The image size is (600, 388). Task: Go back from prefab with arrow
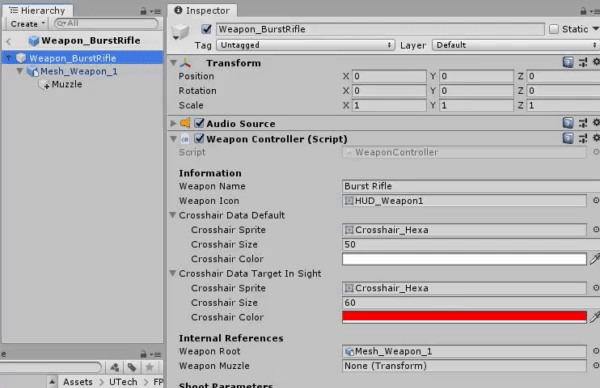point(8,41)
